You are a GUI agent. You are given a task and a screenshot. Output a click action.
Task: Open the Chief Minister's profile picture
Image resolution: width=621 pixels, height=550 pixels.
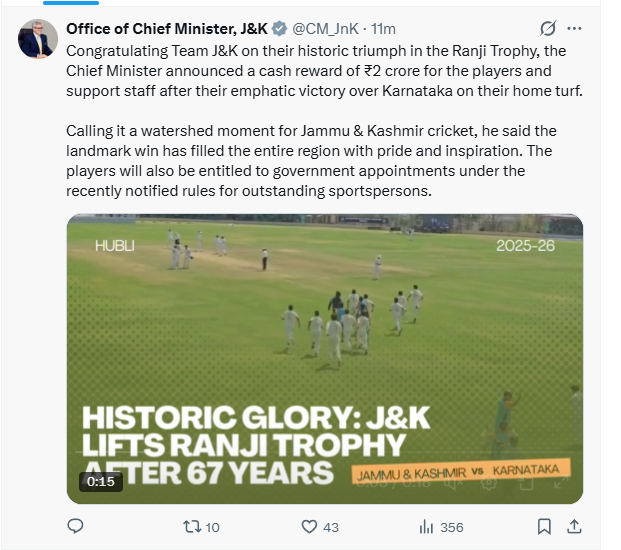click(x=38, y=39)
